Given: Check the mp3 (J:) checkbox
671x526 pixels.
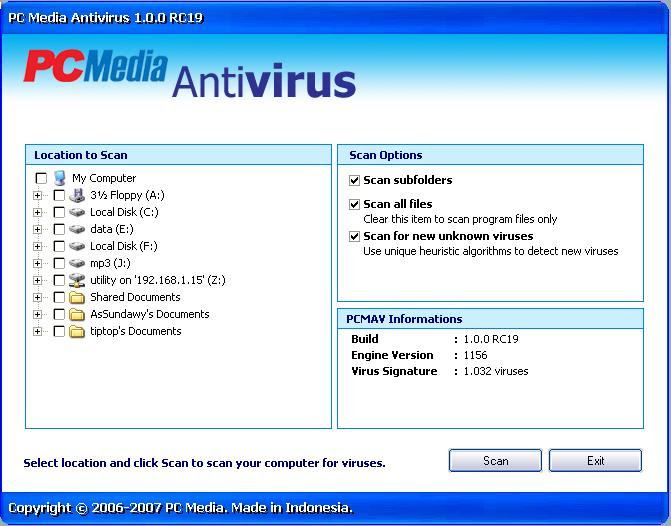Looking at the screenshot, I should (x=59, y=263).
